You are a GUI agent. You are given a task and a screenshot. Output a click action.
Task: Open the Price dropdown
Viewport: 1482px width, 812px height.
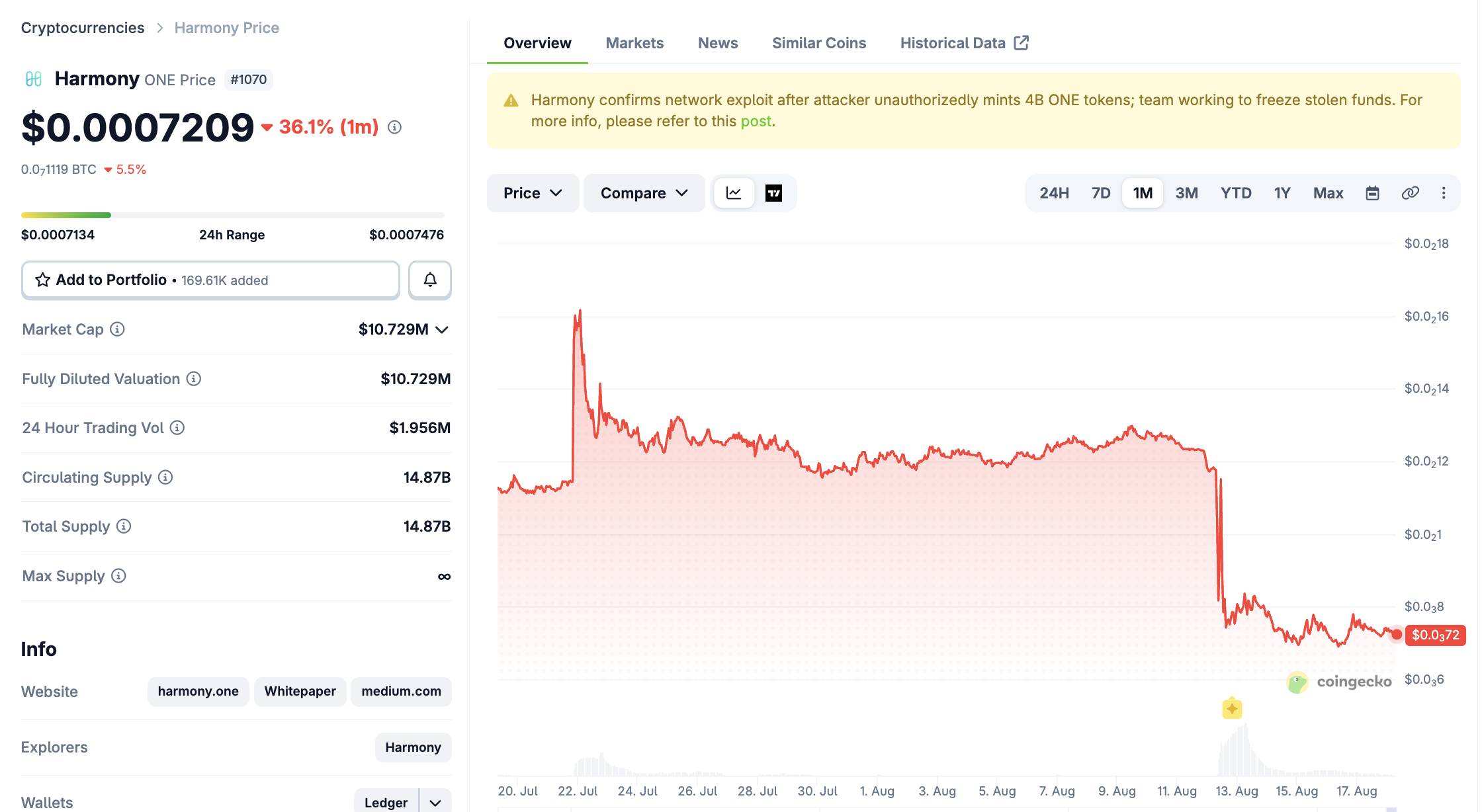click(533, 193)
